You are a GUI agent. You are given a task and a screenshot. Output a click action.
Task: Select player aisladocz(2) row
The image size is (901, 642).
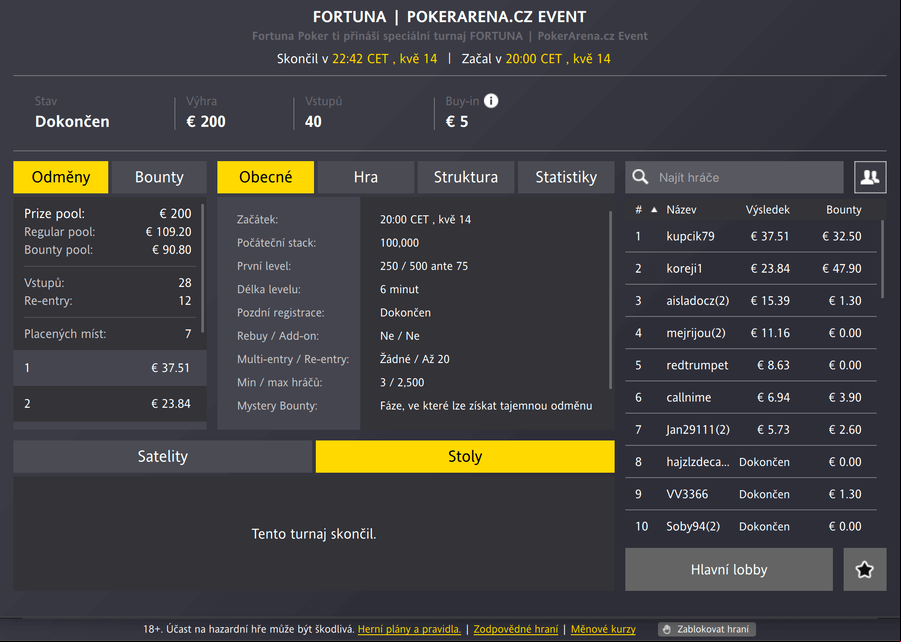pos(750,301)
